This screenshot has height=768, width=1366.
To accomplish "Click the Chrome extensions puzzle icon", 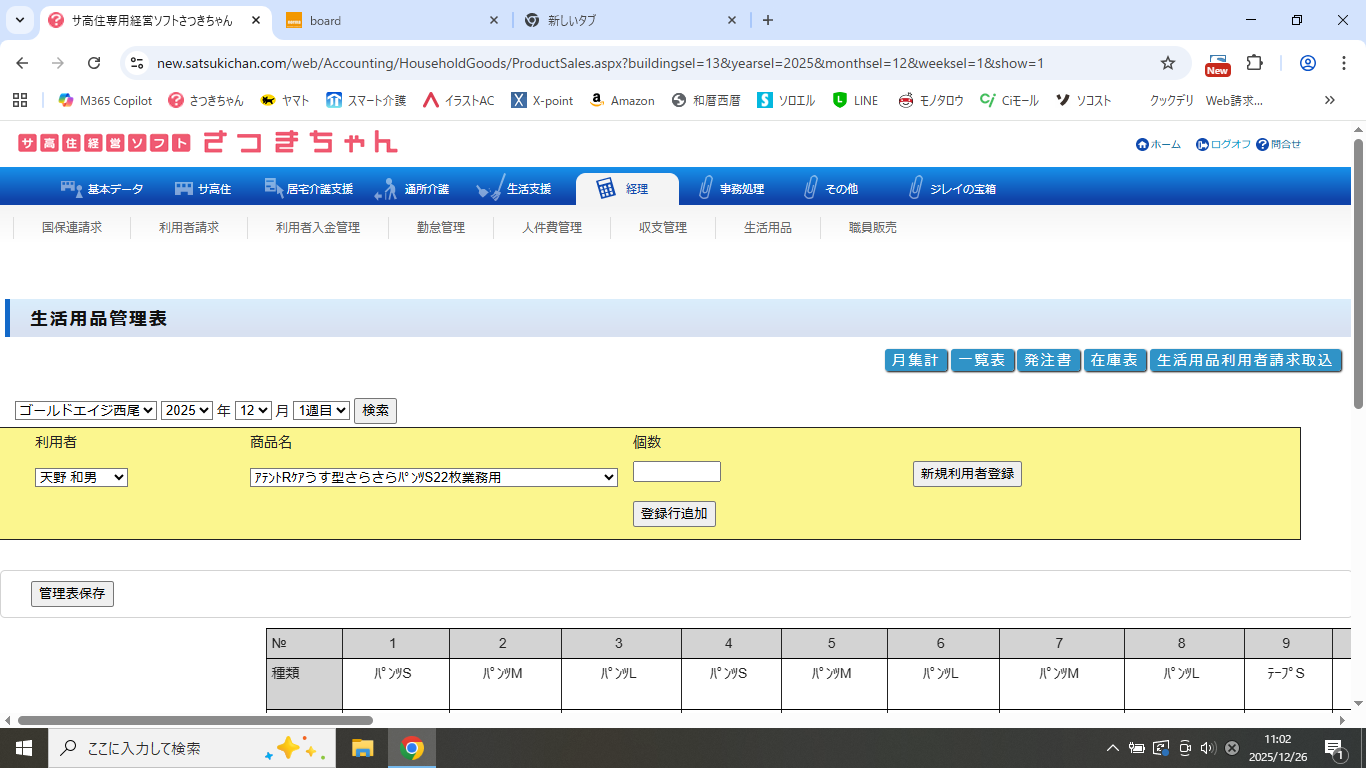I will pyautogui.click(x=1254, y=63).
